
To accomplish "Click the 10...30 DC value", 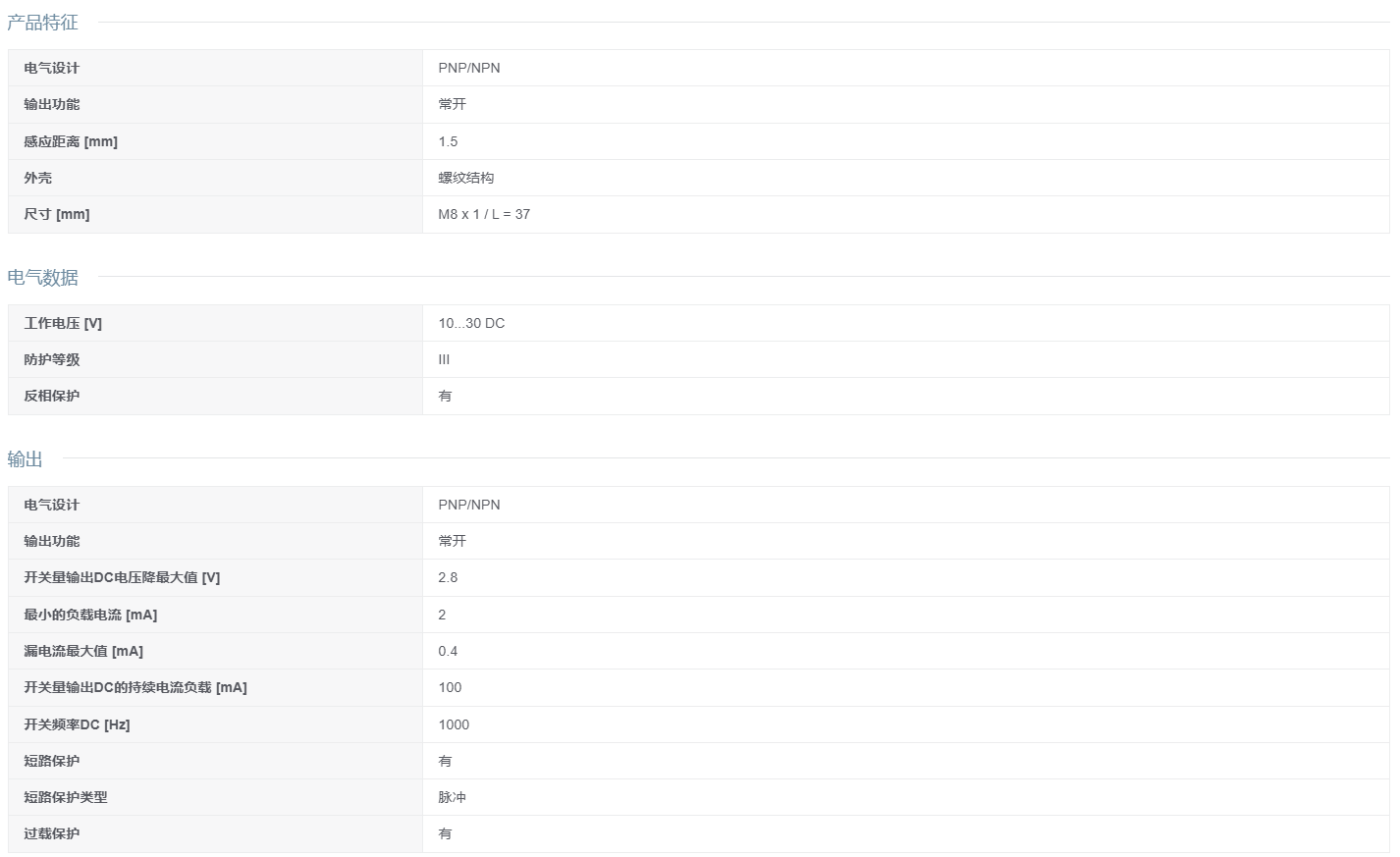I will click(471, 323).
